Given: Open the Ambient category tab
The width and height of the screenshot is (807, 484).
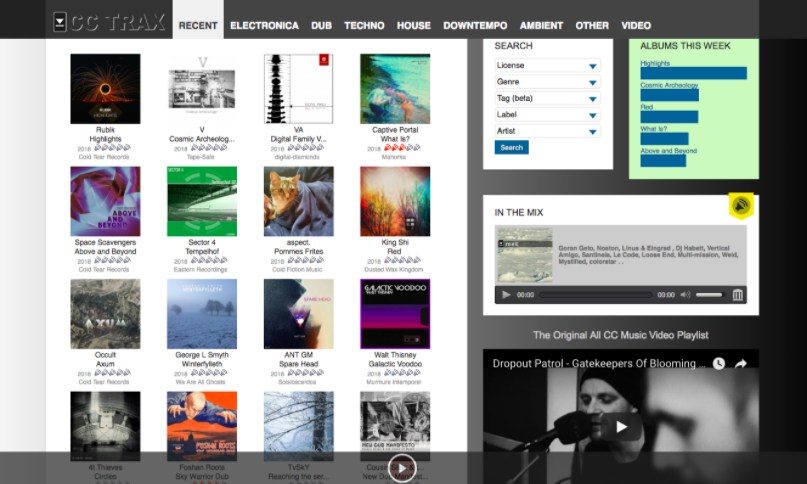Looking at the screenshot, I should 543,25.
